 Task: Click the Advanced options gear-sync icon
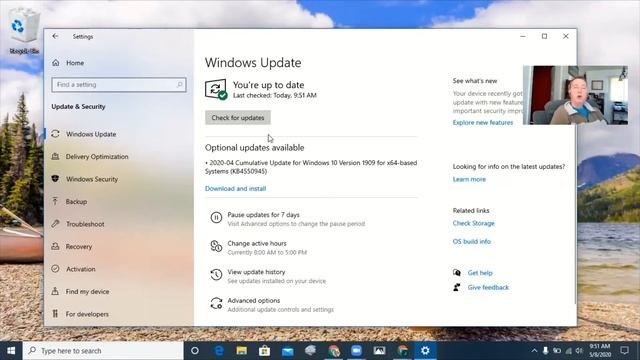pos(216,303)
